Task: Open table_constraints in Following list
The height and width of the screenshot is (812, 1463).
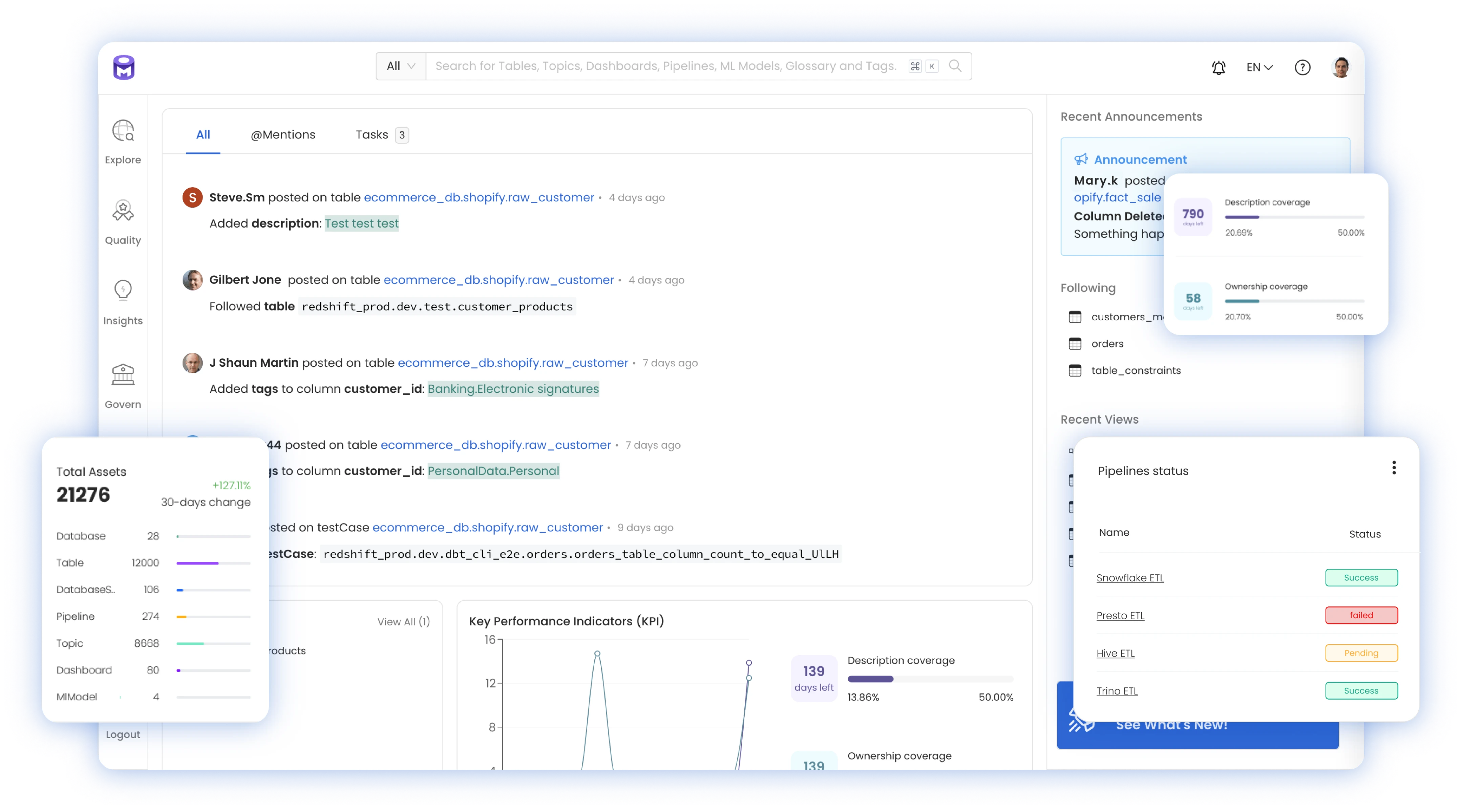Action: (x=1135, y=370)
